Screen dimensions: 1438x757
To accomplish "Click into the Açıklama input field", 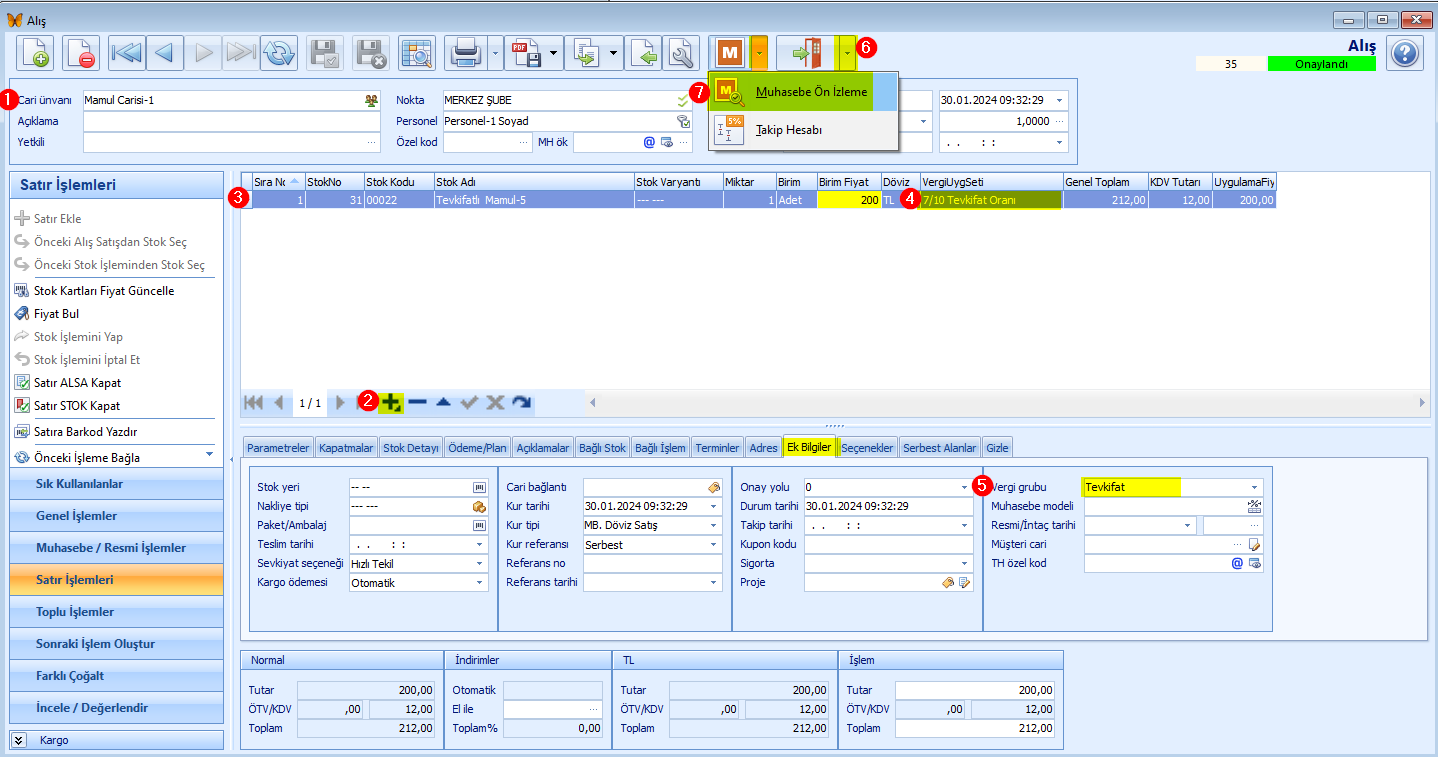I will (232, 121).
